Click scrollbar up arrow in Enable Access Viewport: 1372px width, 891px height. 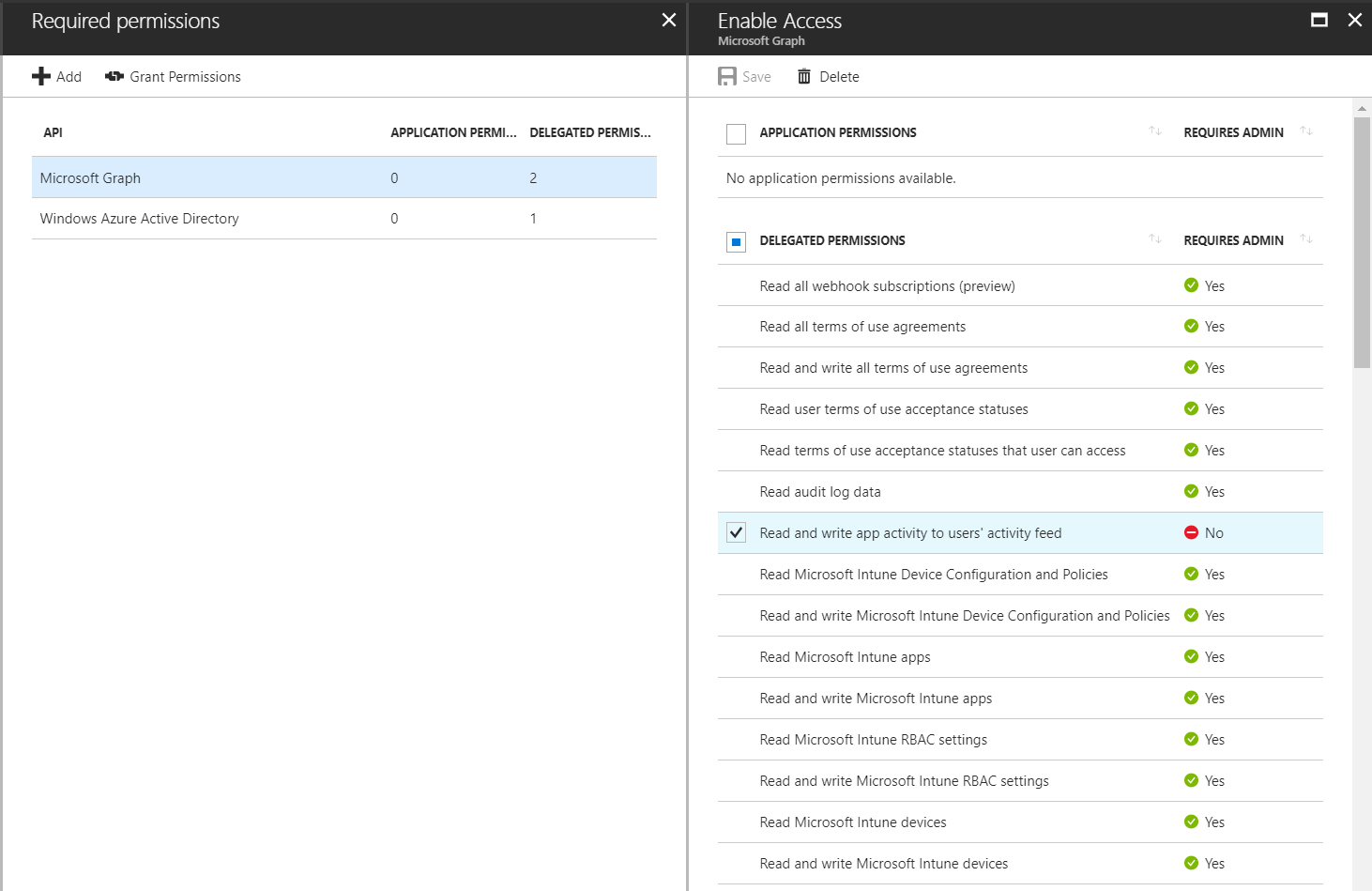(x=1362, y=108)
